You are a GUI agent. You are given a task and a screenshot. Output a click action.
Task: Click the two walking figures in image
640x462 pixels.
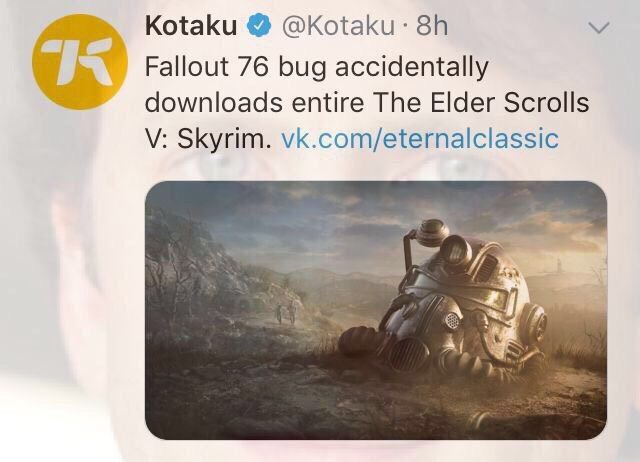click(286, 311)
